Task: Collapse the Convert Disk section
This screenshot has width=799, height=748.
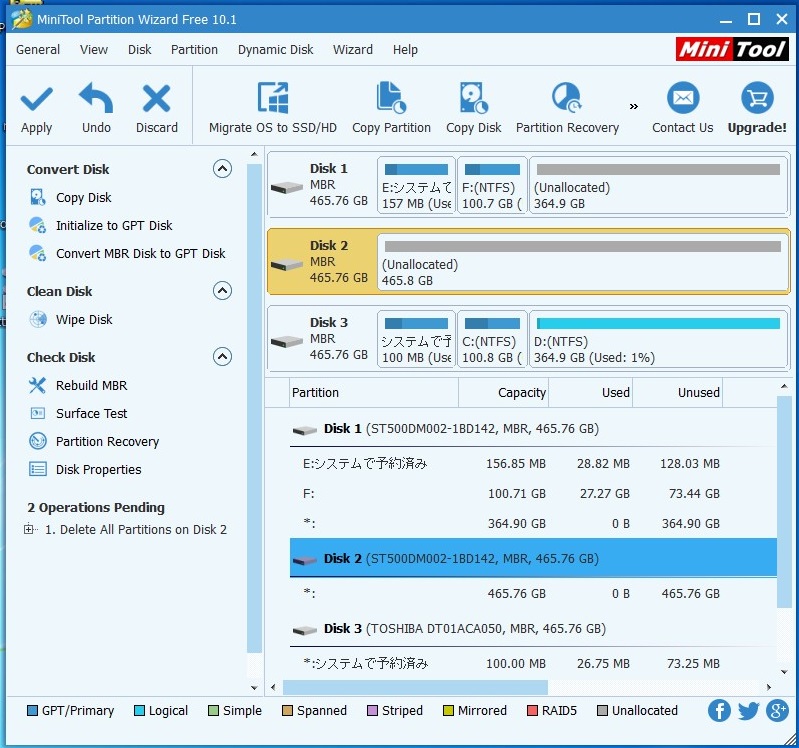Action: click(222, 168)
